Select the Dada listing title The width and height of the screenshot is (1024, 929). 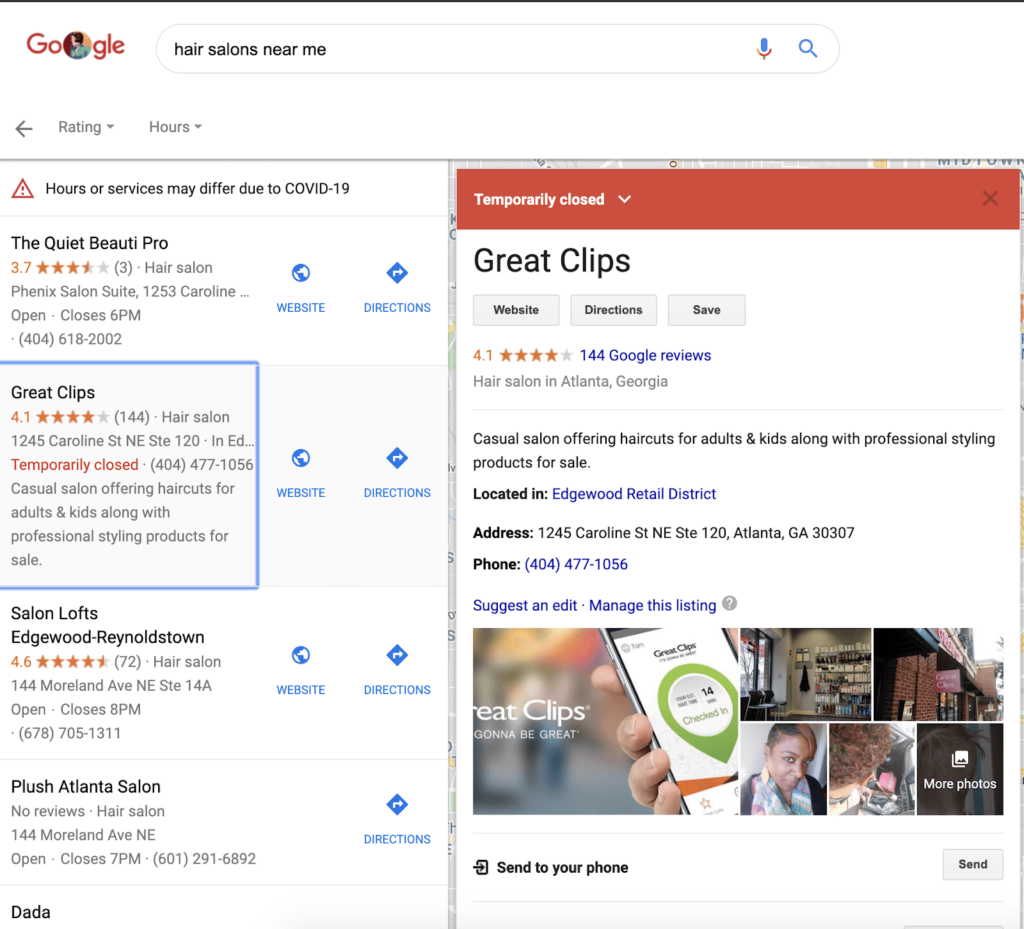31,912
